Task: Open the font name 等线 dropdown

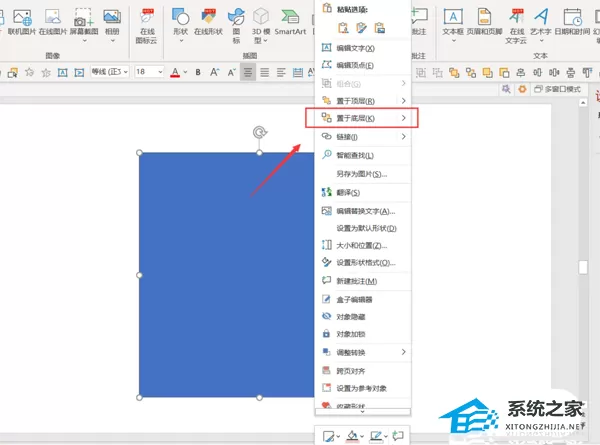Action: pos(109,72)
